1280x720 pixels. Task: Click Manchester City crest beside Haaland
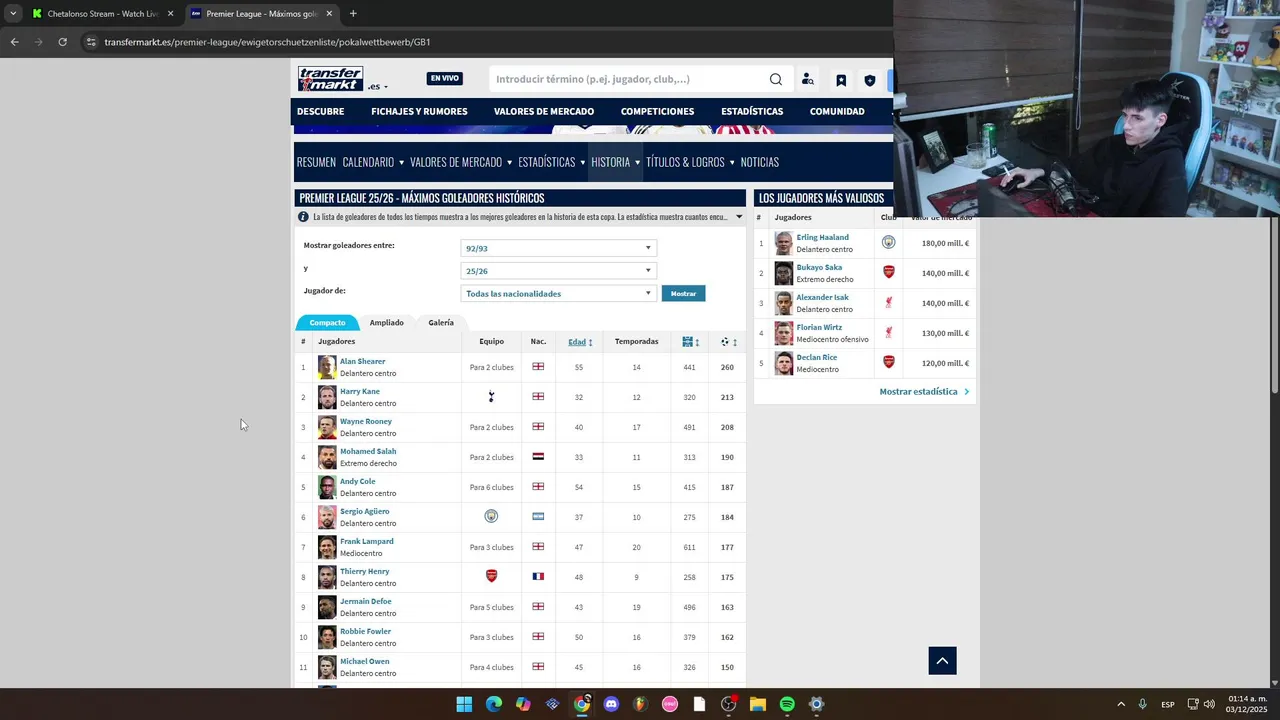tap(888, 242)
